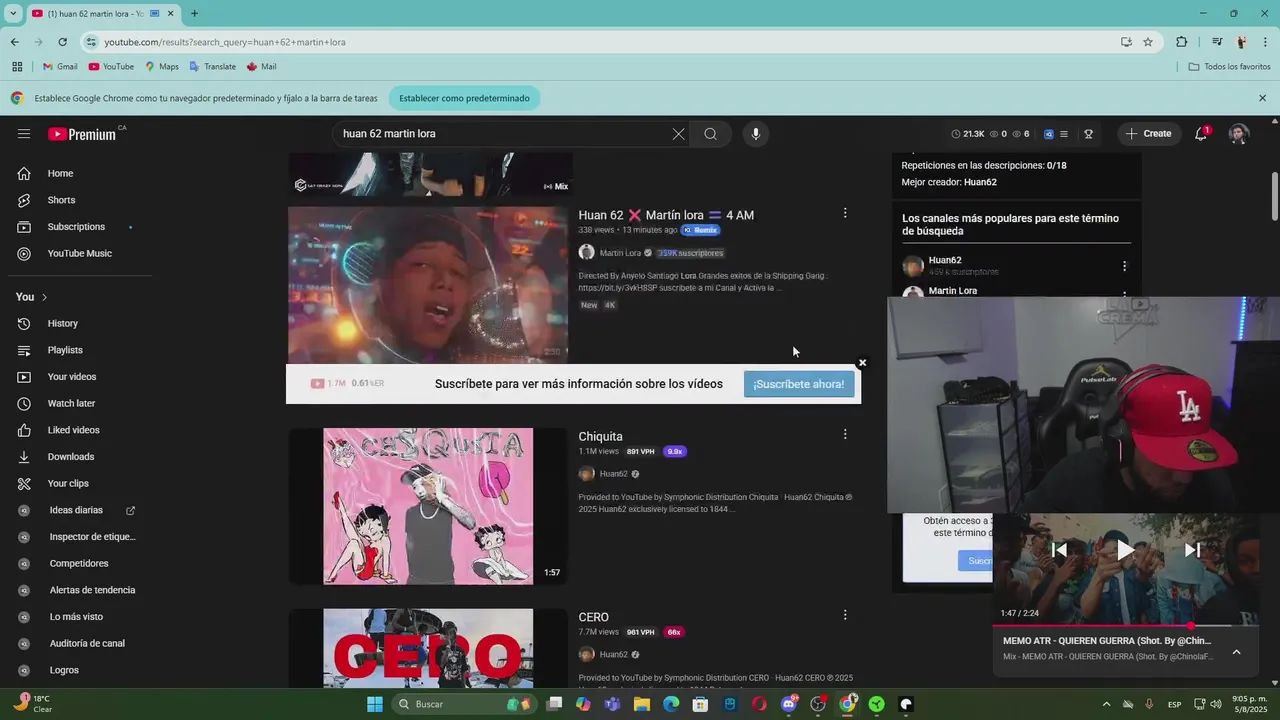Open Liked videos in the sidebar

[x=73, y=430]
